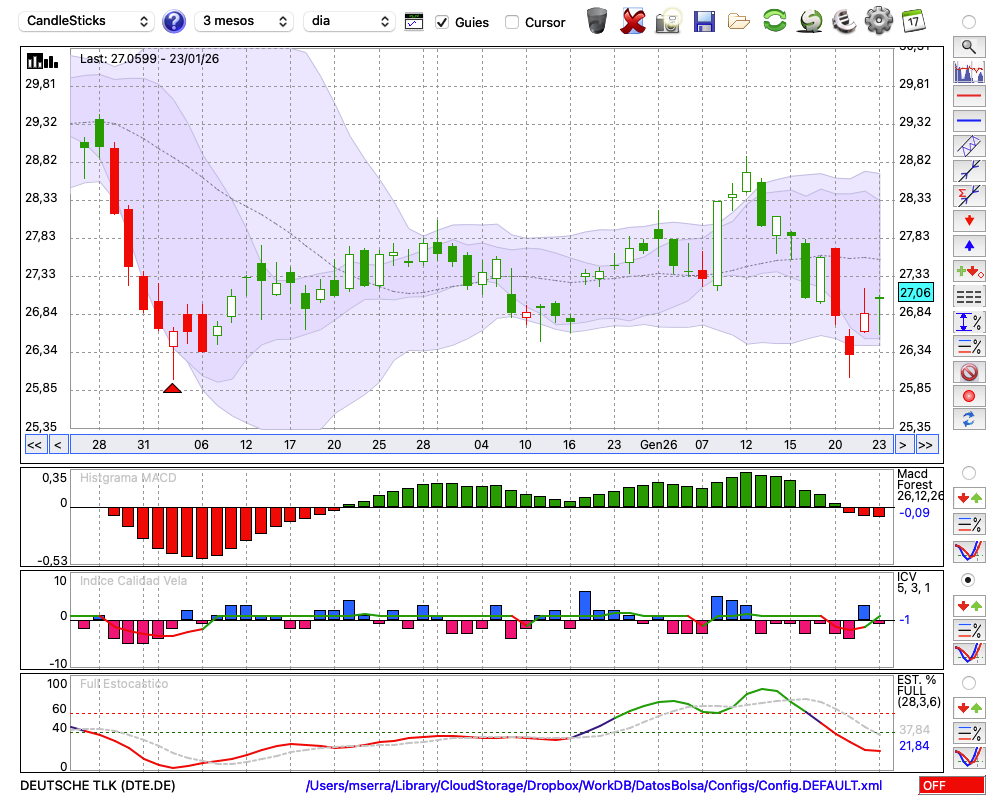Click the bar chart icon in chart corner
Screen dimensions: 1000x800
[42, 61]
